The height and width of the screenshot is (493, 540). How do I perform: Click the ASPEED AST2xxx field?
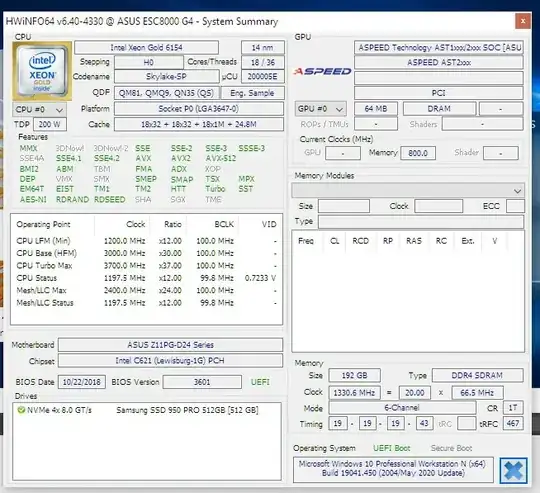click(x=439, y=62)
